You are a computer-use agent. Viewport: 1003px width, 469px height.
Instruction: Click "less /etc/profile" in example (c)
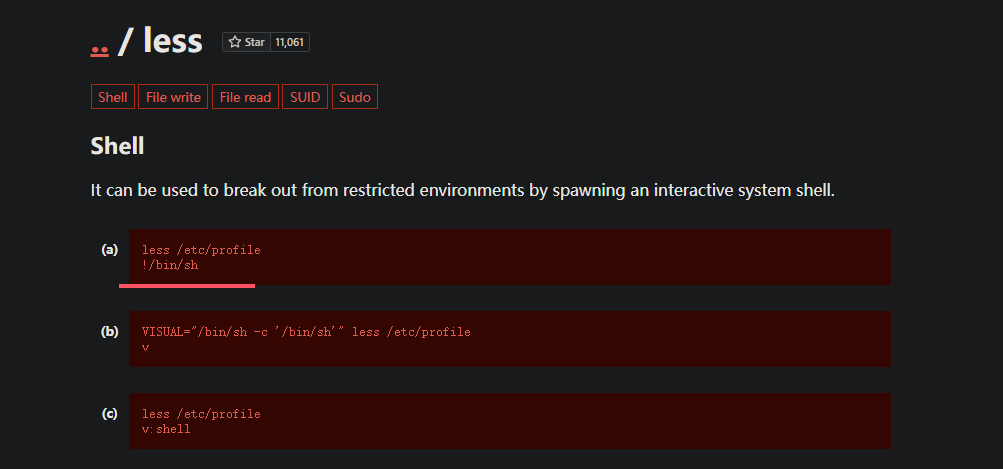coord(201,414)
